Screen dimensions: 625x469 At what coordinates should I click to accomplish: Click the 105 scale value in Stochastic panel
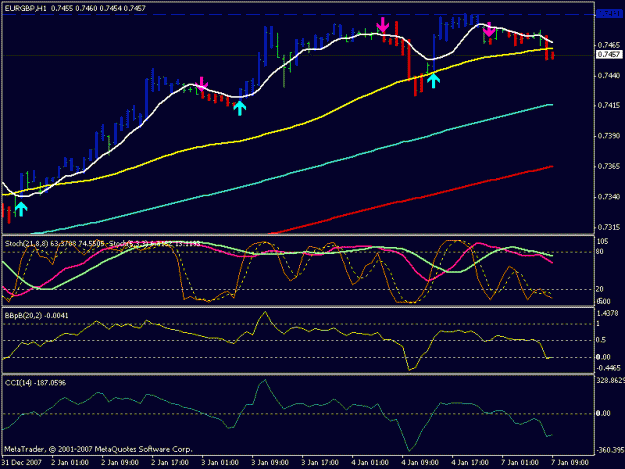point(602,241)
